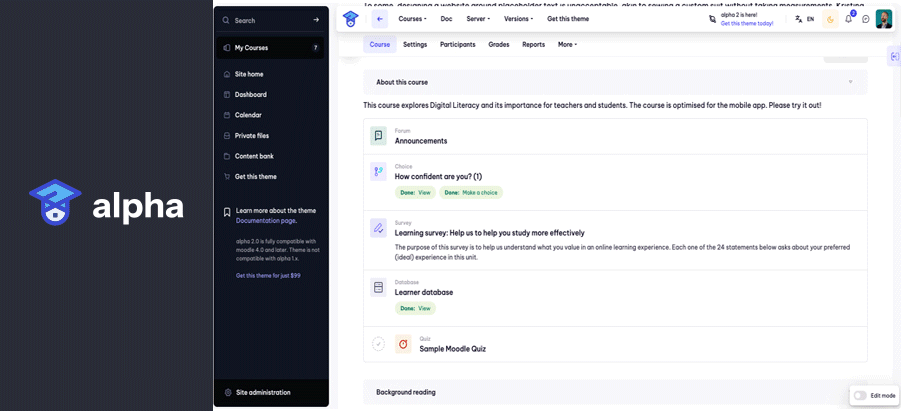This screenshot has width=901, height=411.
Task: Open the Doc menu item
Action: [x=446, y=19]
